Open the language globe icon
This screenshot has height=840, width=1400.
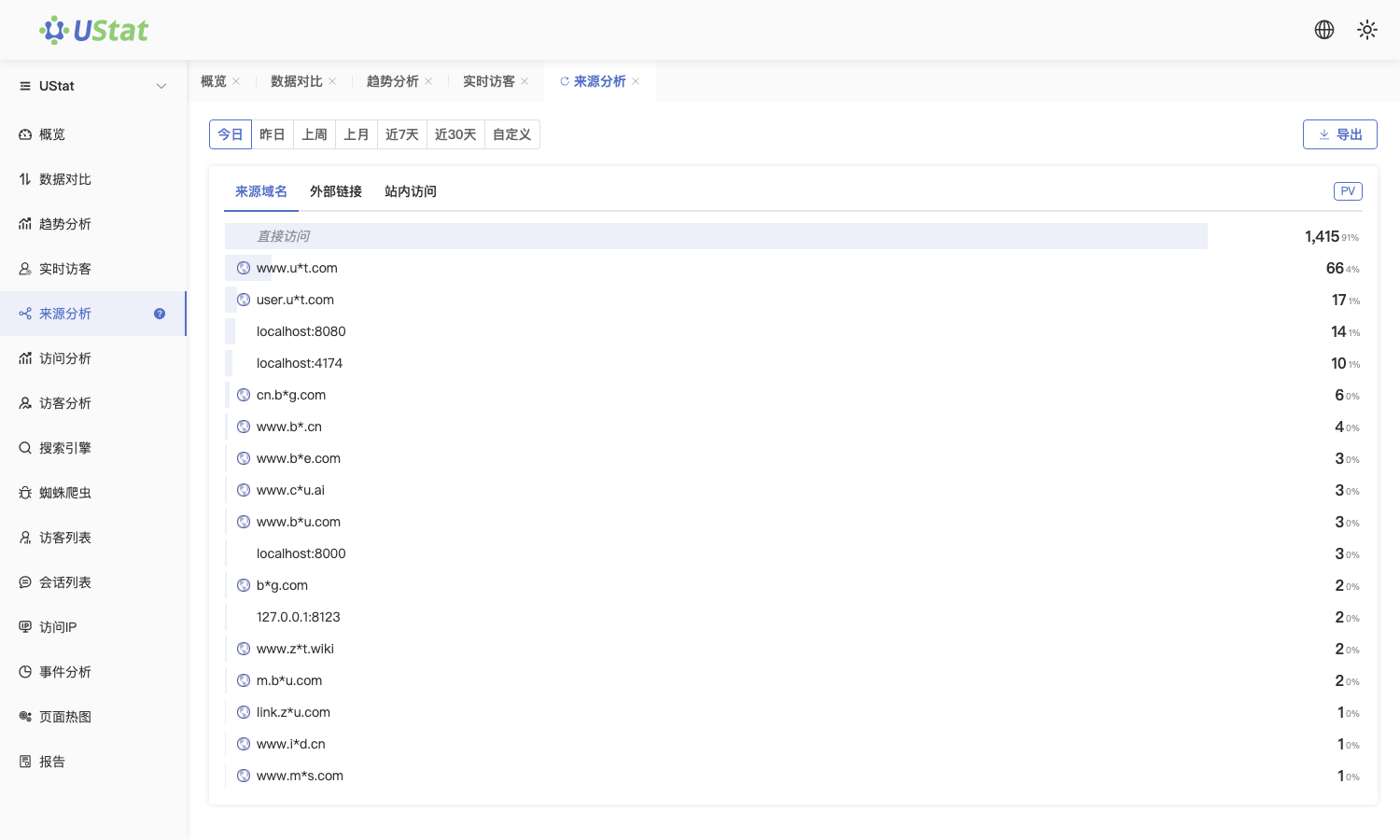click(1324, 30)
